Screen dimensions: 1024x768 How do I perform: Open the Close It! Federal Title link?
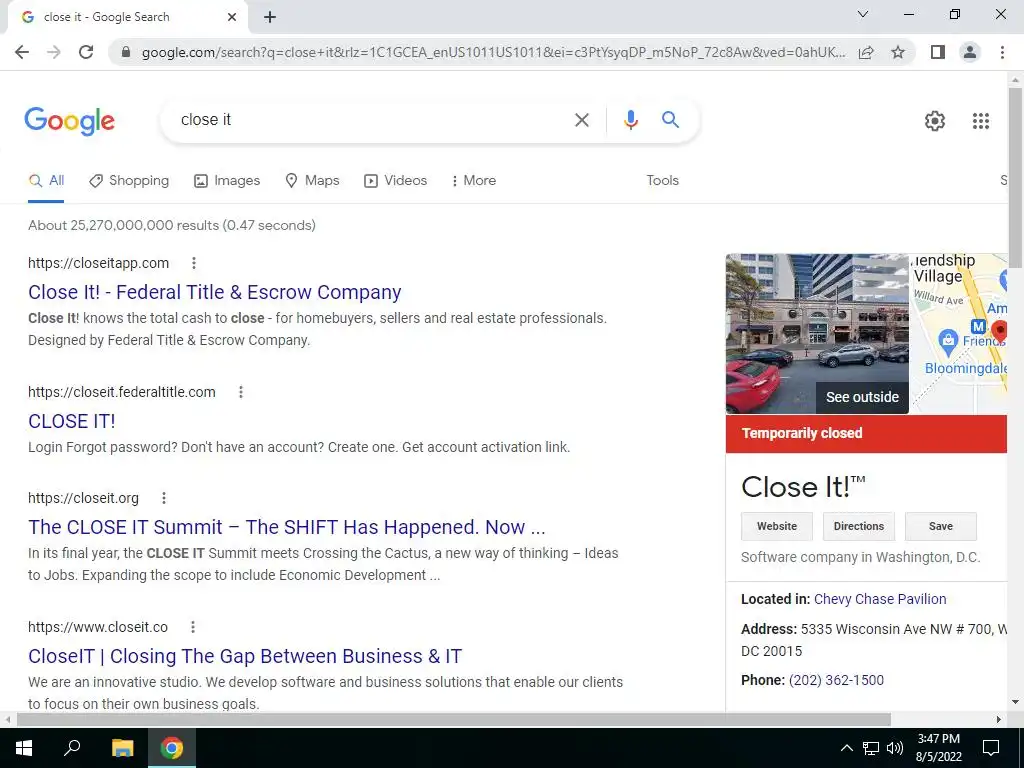(214, 292)
